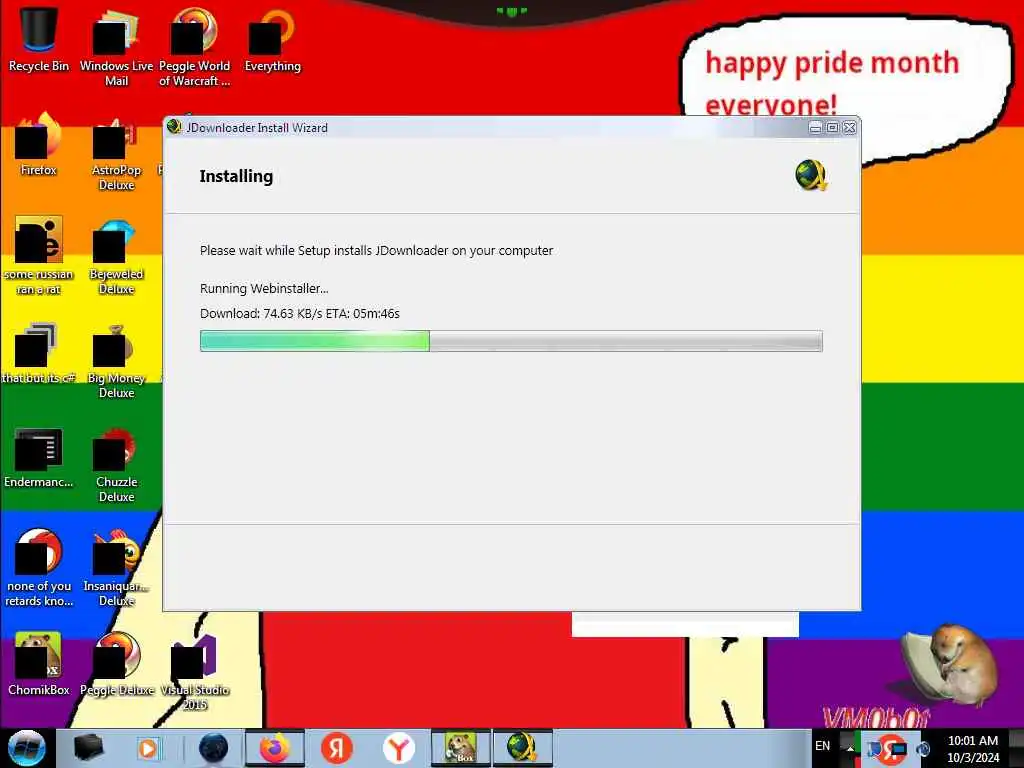Open the EN language indicator

pyautogui.click(x=822, y=746)
